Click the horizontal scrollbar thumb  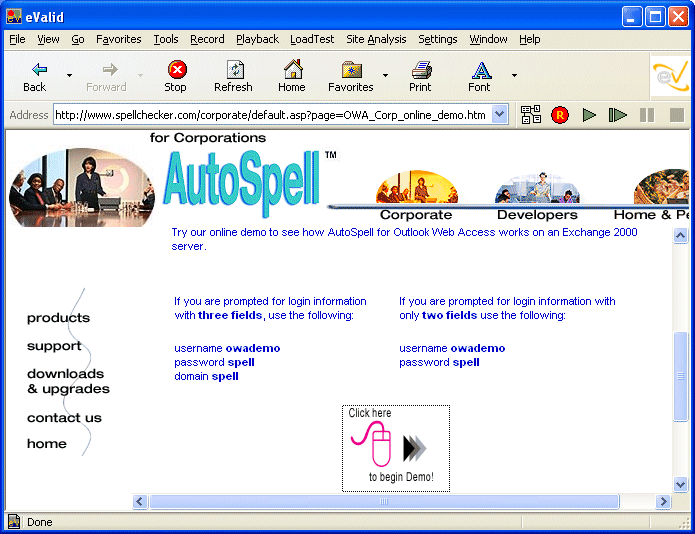point(384,501)
